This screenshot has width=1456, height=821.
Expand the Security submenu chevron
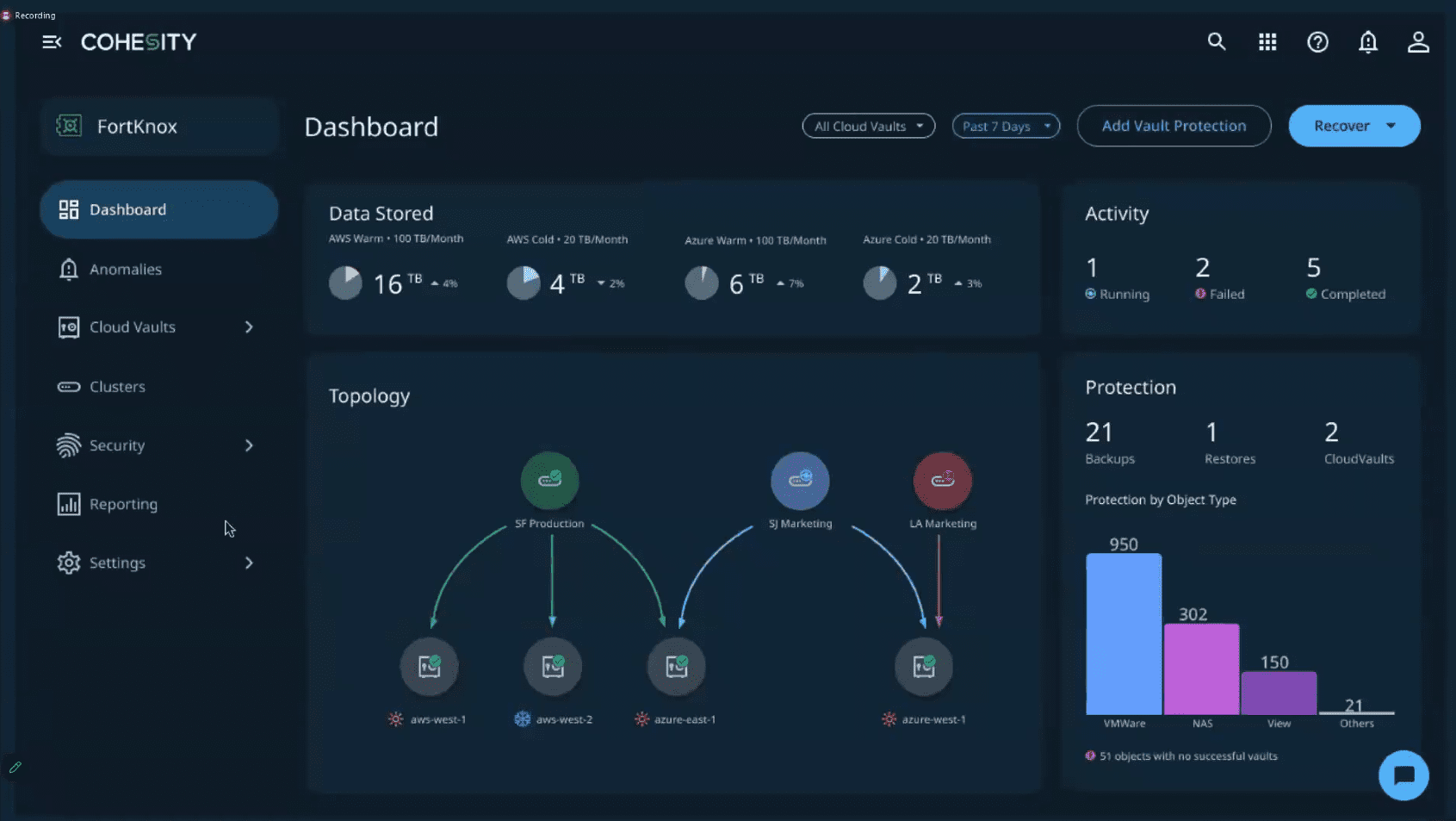tap(249, 445)
